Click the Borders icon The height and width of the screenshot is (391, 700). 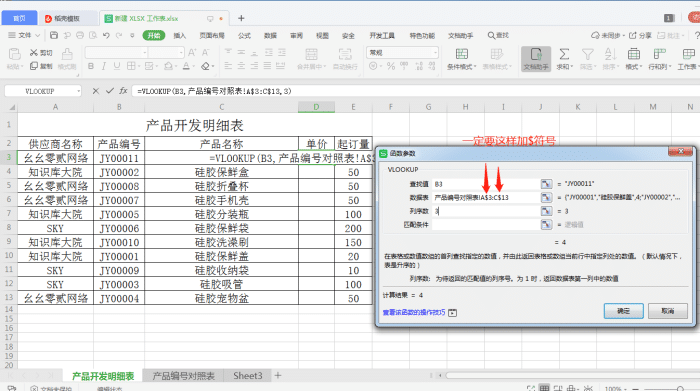point(131,66)
